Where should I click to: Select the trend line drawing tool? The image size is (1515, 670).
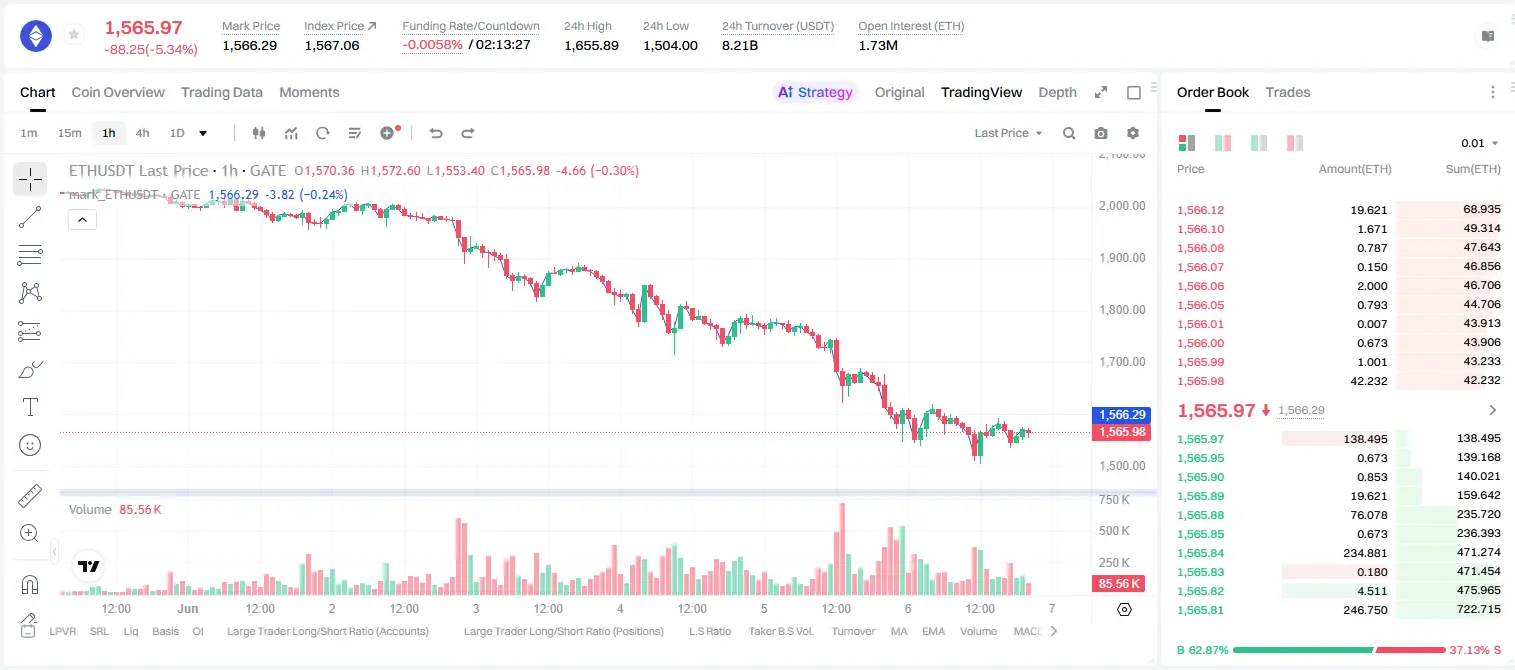[30, 217]
